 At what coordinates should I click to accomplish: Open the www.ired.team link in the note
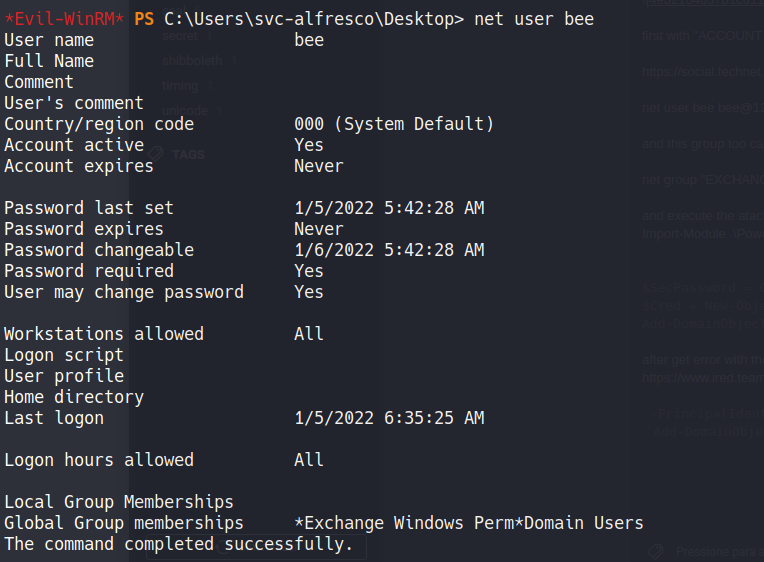point(702,380)
